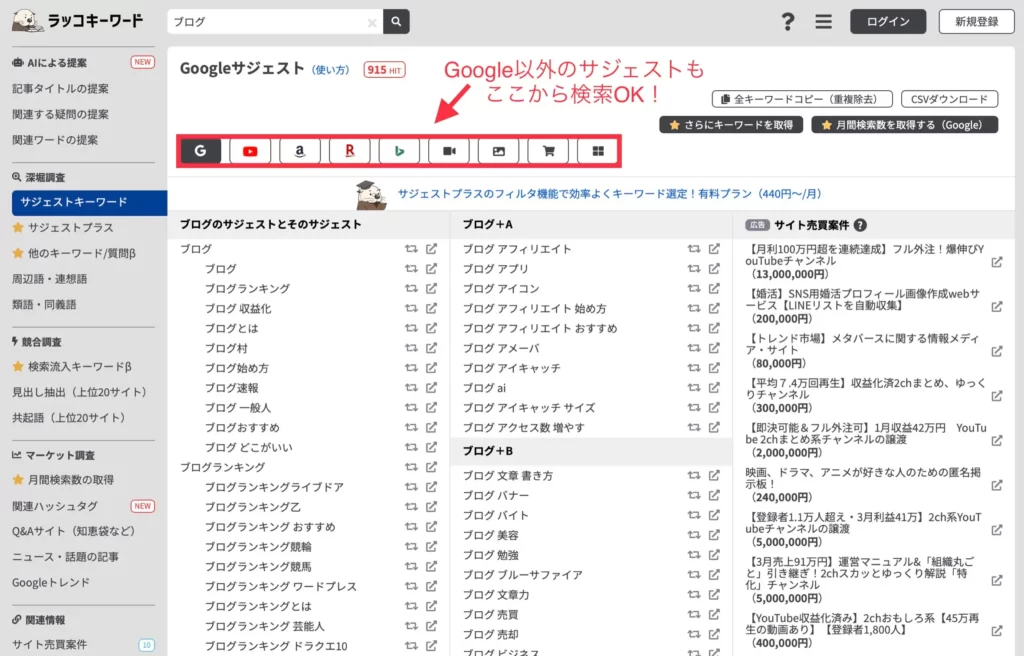Select the shopping cart suggest source
This screenshot has height=656, width=1024.
click(x=549, y=151)
